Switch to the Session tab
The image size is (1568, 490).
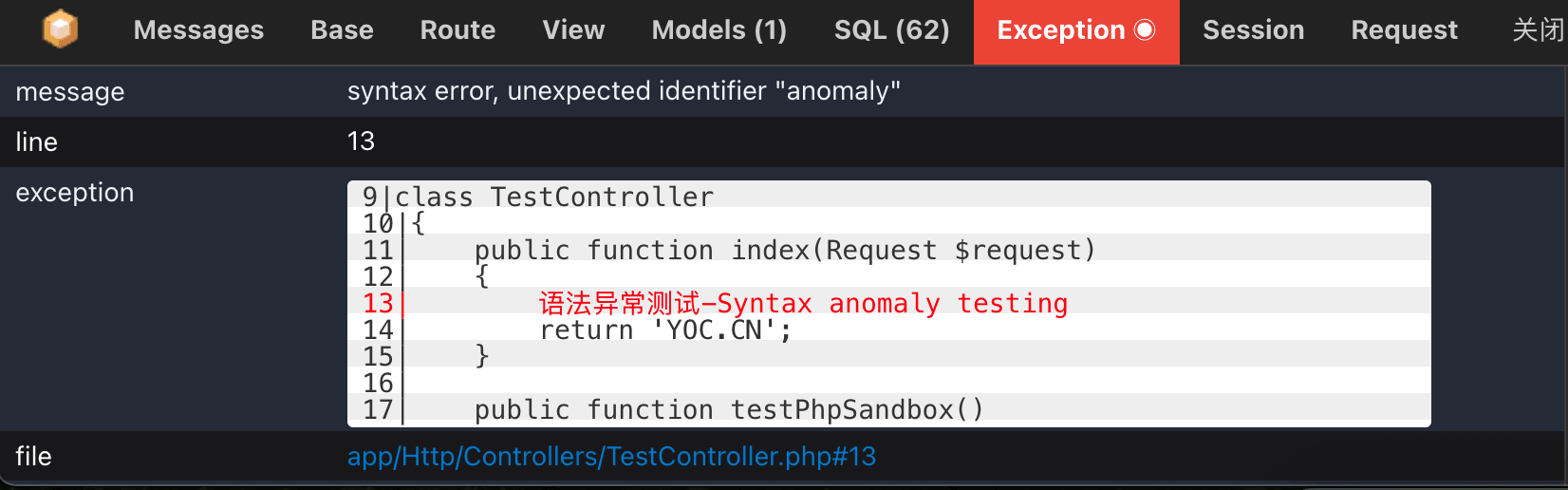pos(1253,30)
